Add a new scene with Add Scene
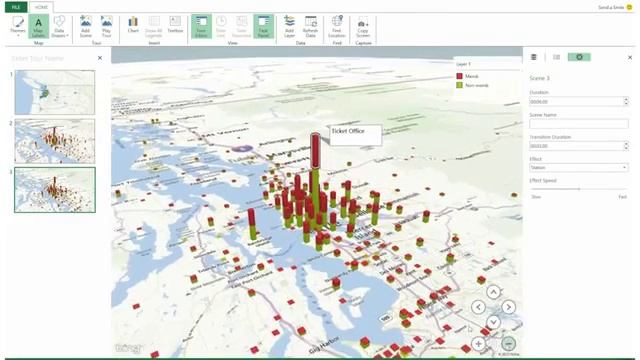The height and width of the screenshot is (360, 640). [x=86, y=27]
